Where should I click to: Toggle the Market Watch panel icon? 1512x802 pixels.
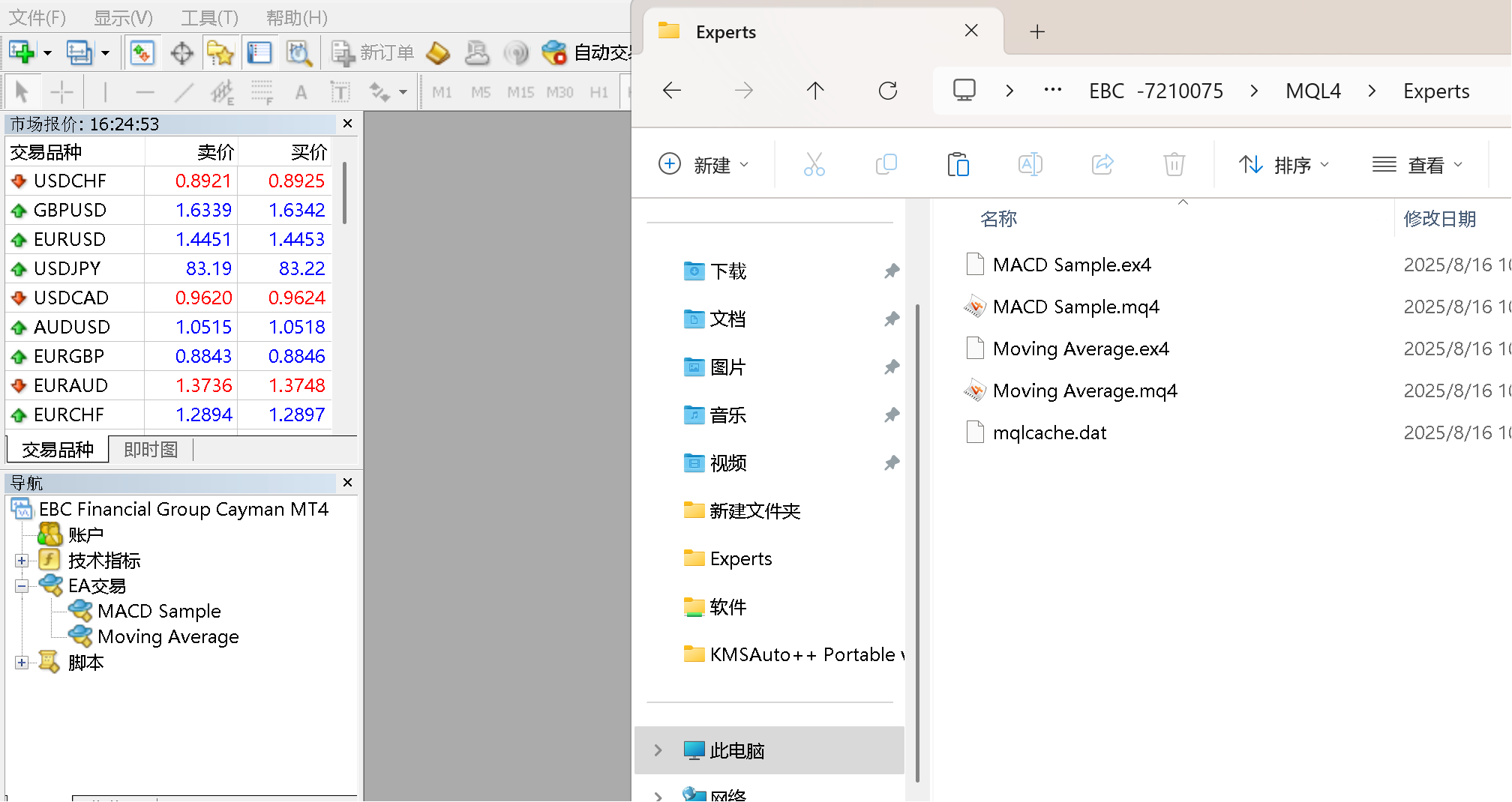pyautogui.click(x=142, y=52)
